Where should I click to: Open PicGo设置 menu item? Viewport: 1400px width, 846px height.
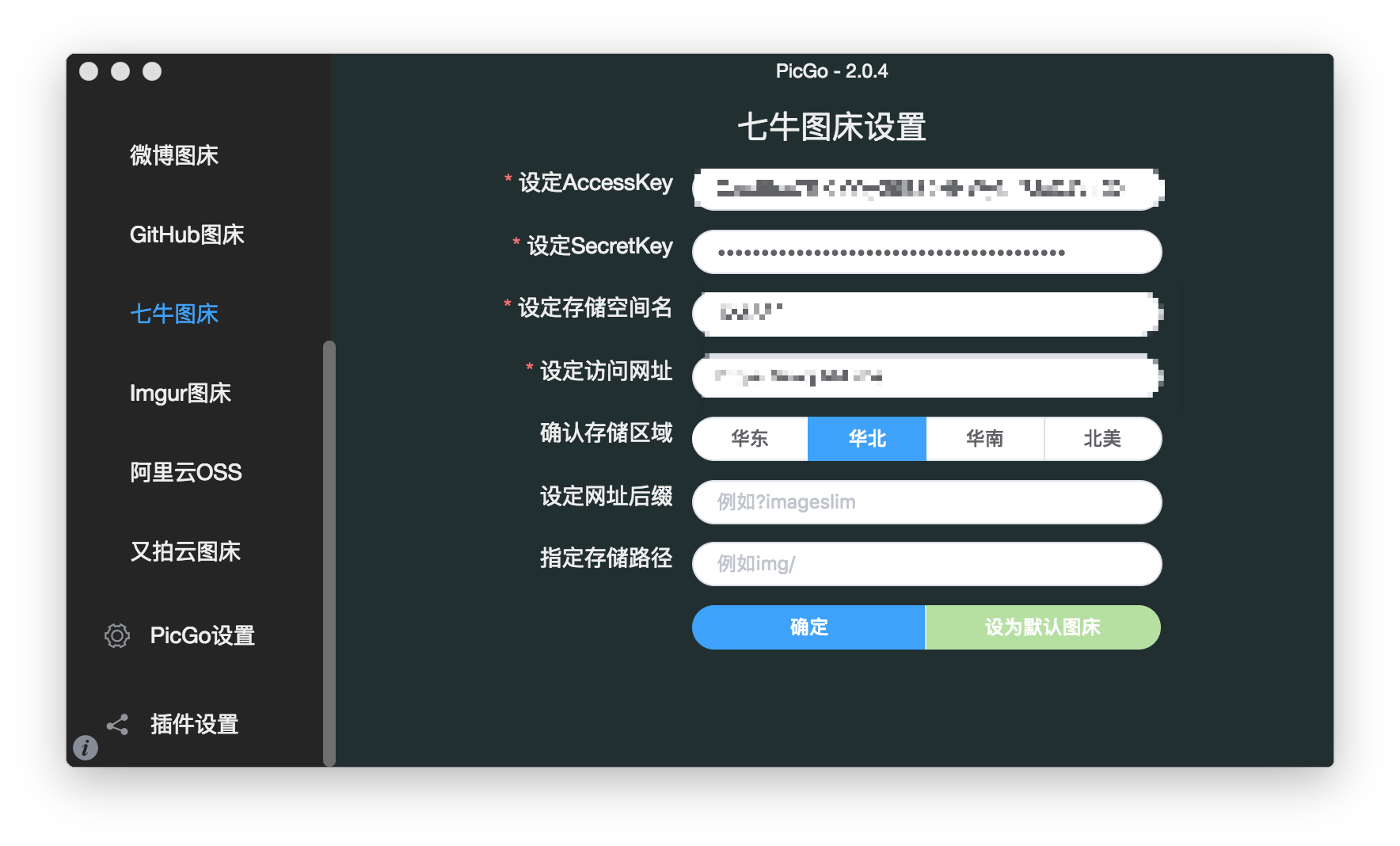[203, 635]
